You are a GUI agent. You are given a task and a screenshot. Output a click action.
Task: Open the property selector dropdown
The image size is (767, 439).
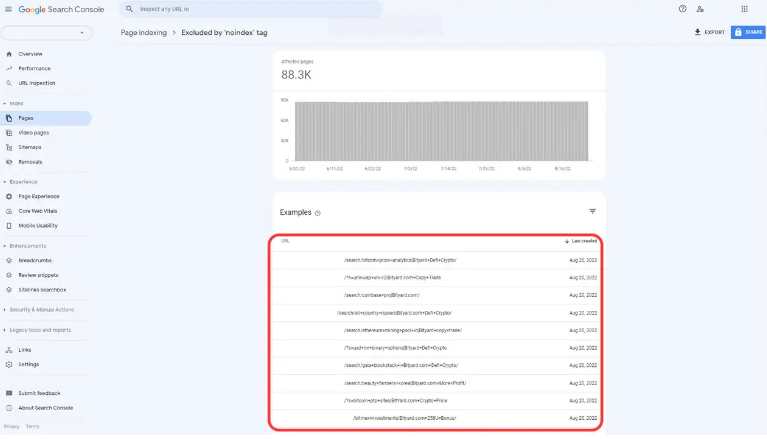[46, 33]
